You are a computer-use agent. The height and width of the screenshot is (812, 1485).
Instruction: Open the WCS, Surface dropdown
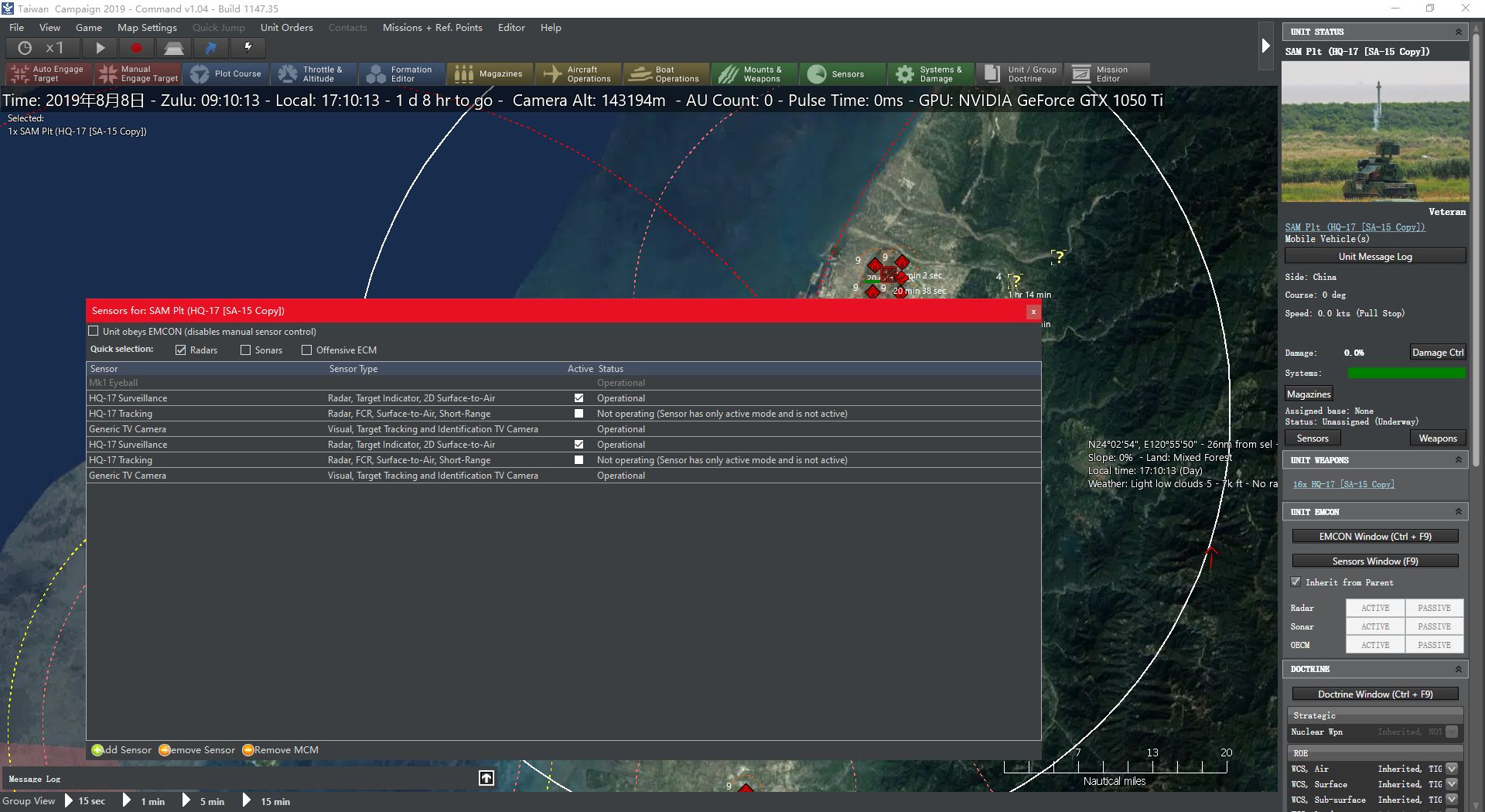pos(1452,784)
